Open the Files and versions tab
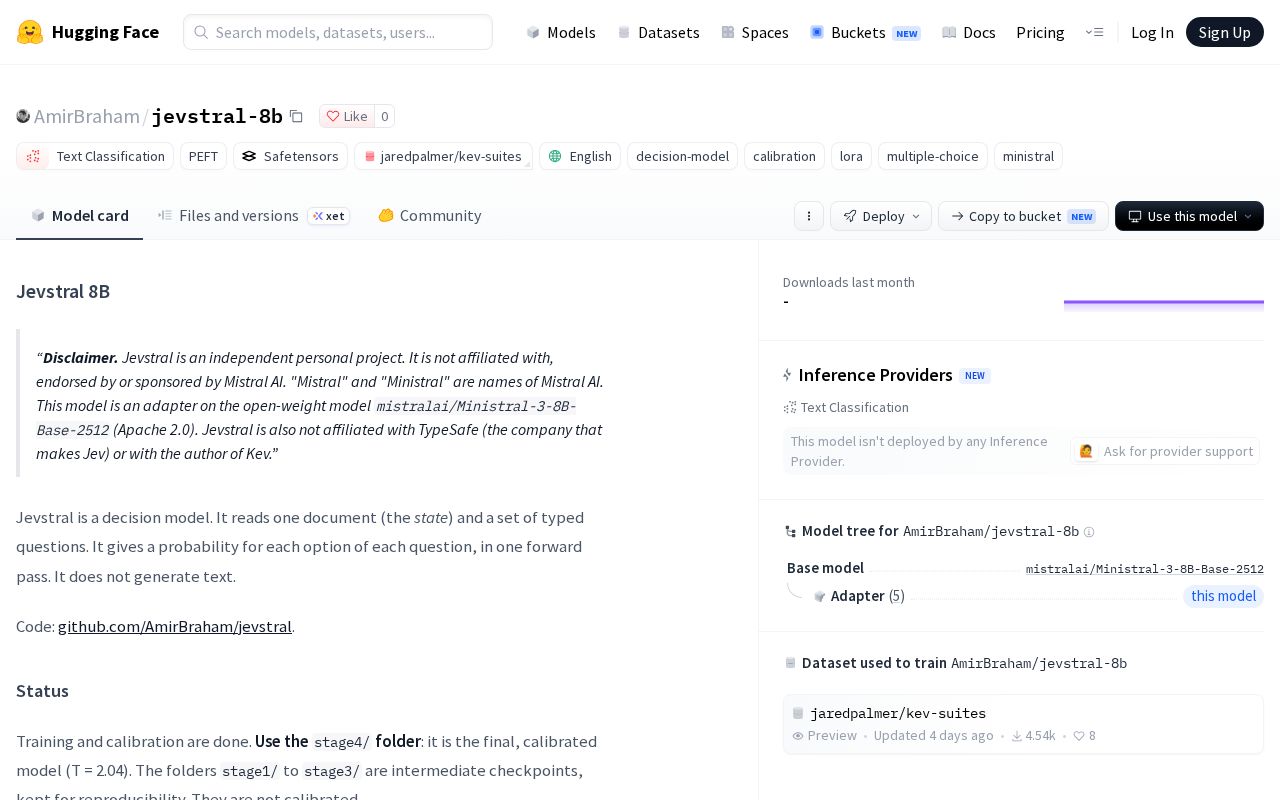 tap(252, 216)
